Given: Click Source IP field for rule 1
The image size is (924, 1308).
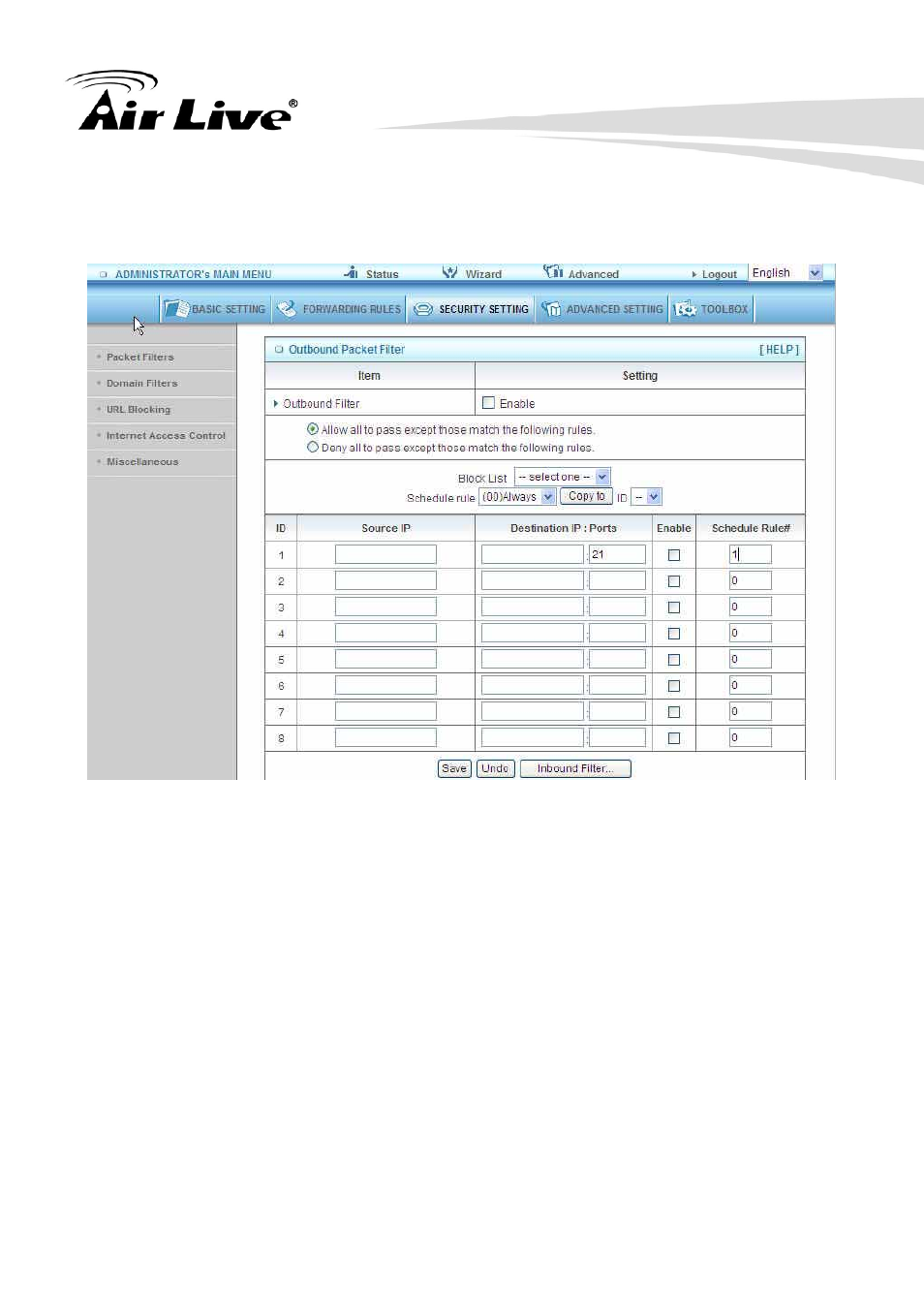Looking at the screenshot, I should [x=385, y=554].
